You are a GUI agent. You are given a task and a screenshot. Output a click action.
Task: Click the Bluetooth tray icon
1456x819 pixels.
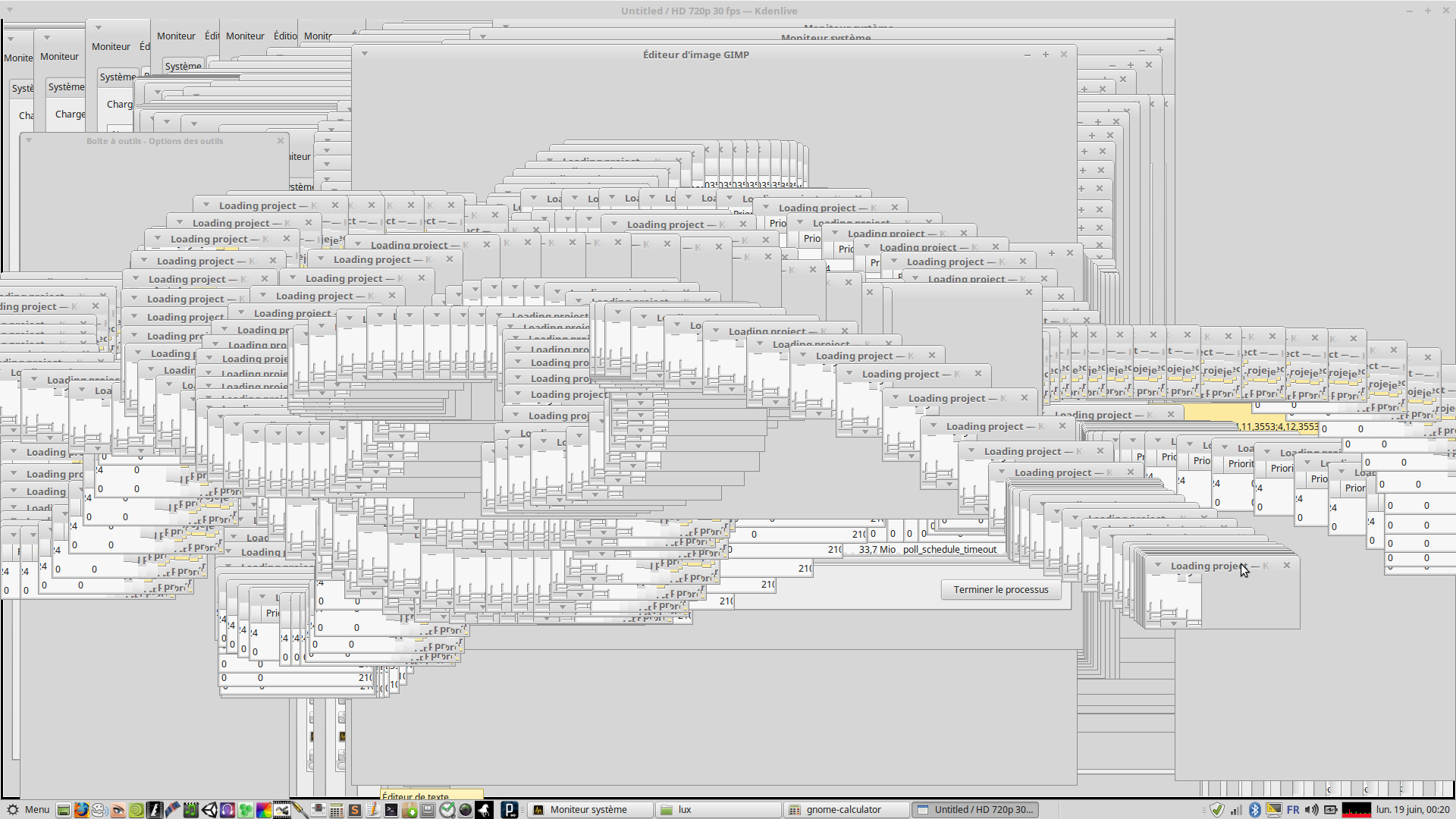(x=1254, y=810)
